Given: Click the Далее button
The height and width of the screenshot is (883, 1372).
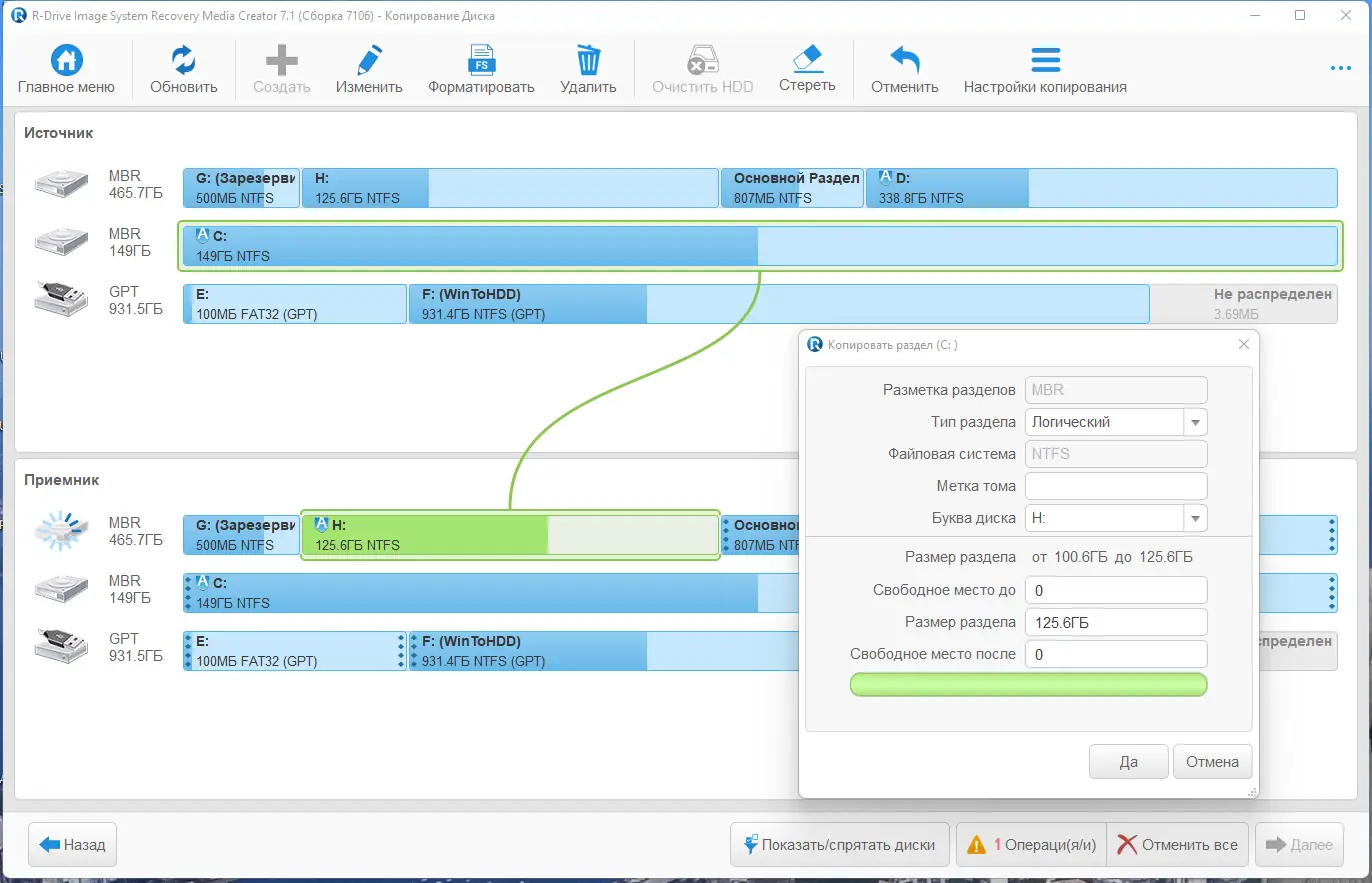Looking at the screenshot, I should coord(1299,844).
